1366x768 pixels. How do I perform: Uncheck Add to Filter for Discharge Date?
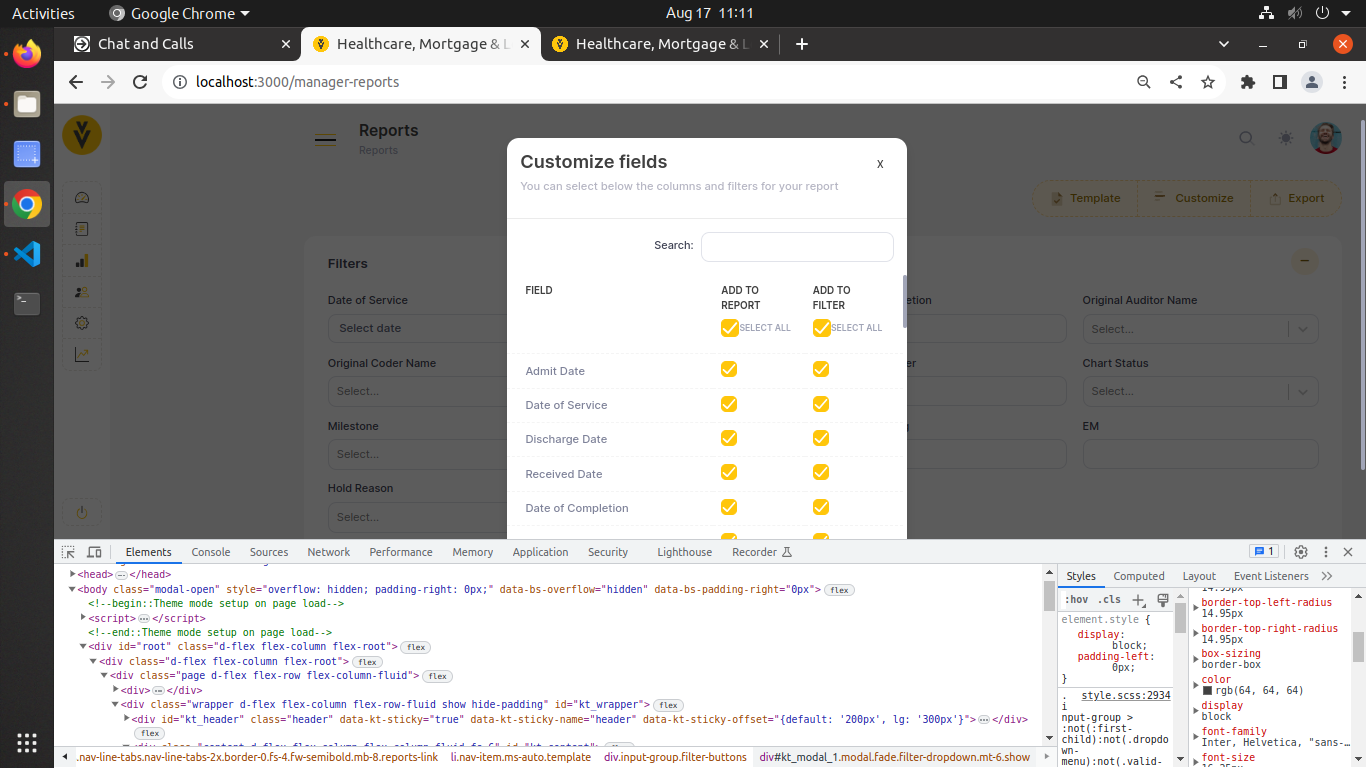click(x=821, y=438)
